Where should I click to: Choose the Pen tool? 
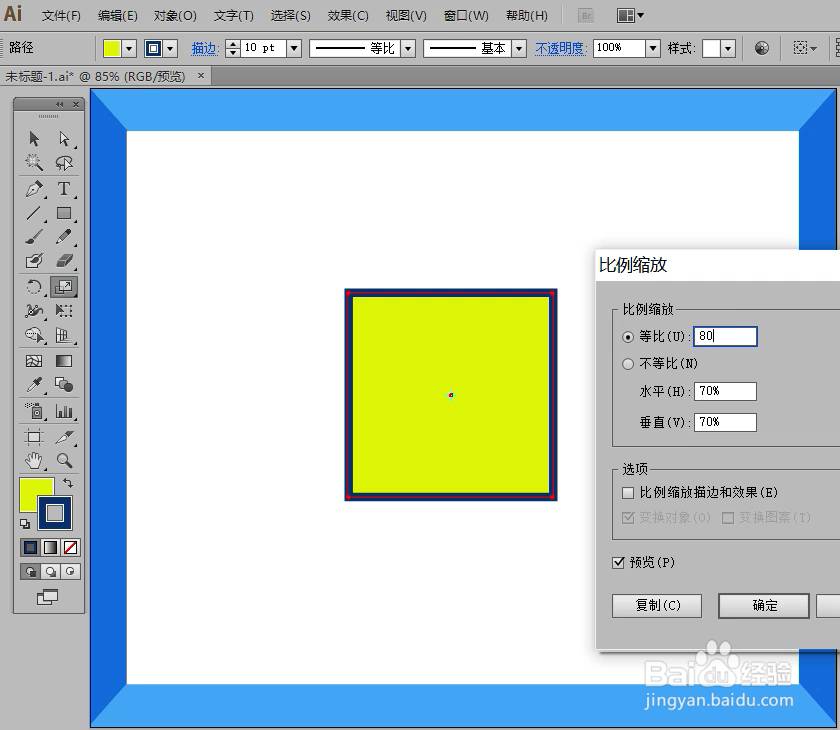(x=34, y=189)
